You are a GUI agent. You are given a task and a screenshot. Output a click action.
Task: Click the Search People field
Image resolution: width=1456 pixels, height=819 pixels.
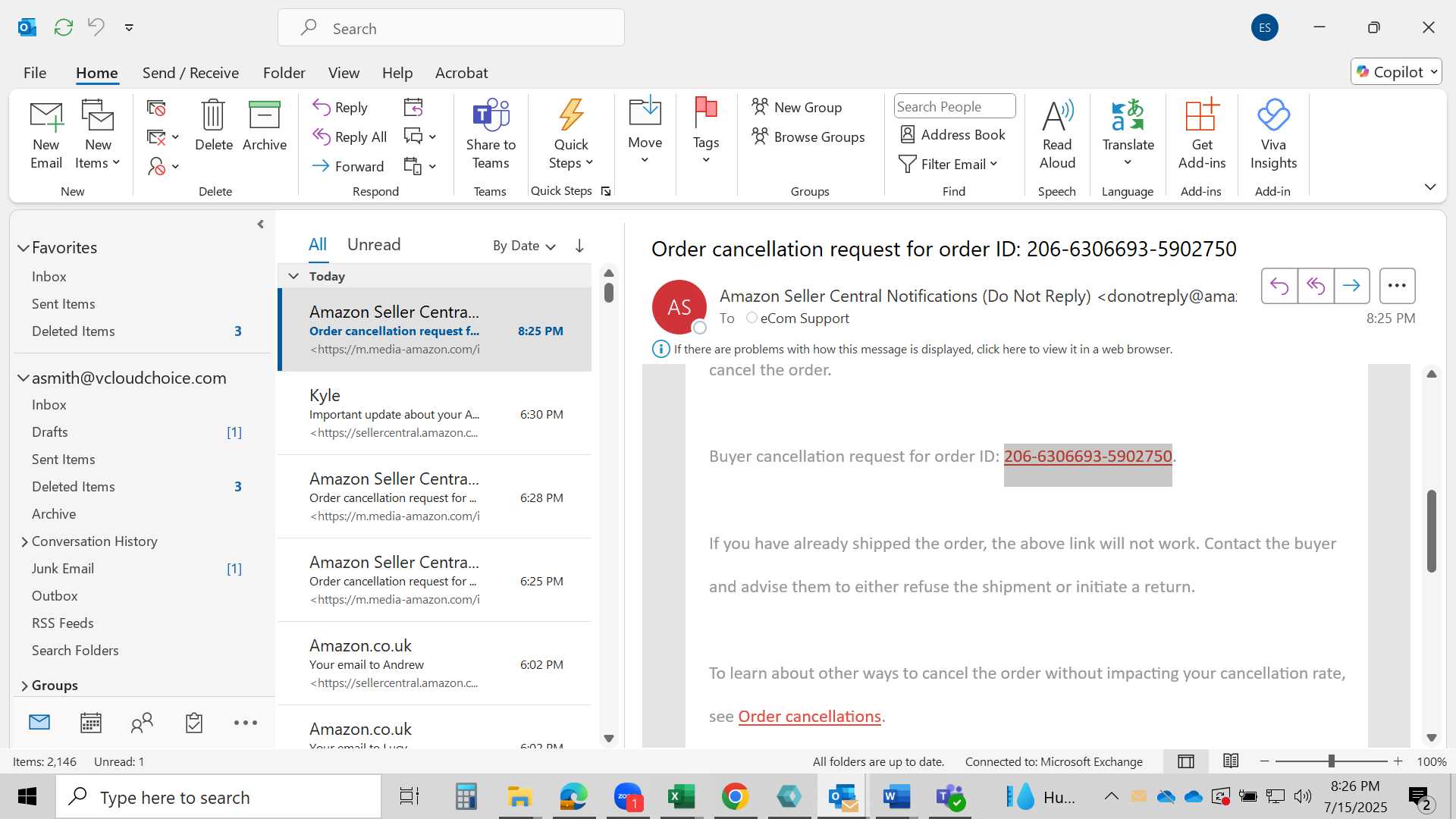point(954,107)
